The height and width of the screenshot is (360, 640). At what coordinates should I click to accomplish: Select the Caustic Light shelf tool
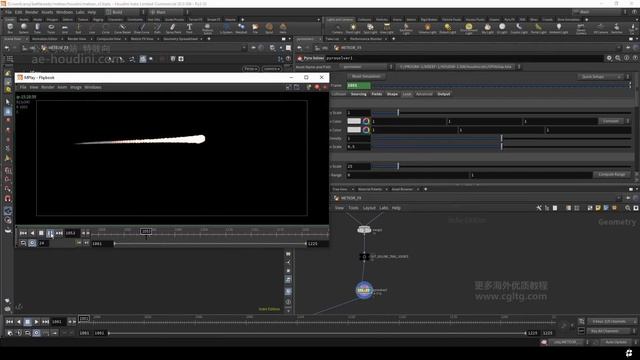click(x=519, y=28)
